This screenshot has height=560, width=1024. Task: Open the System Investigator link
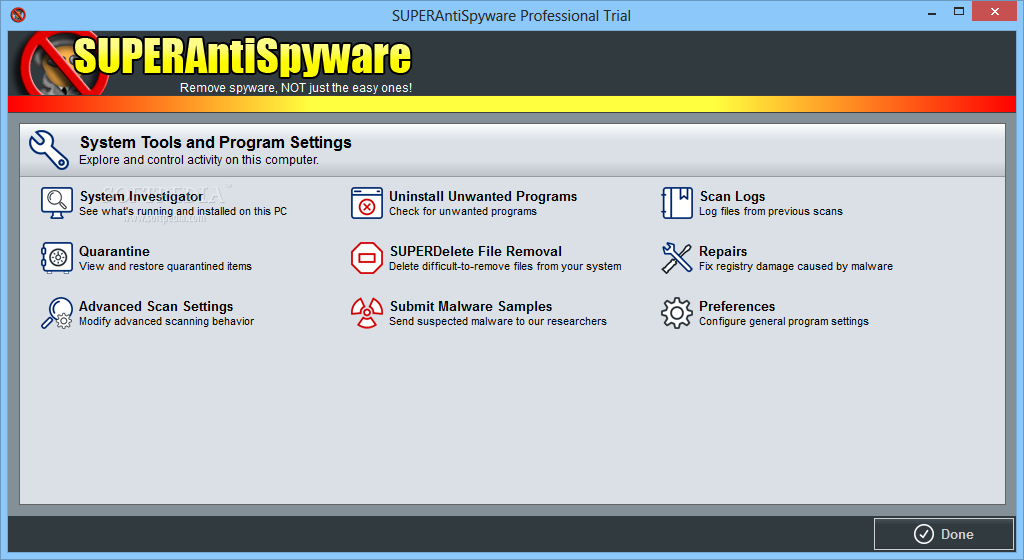(x=141, y=196)
